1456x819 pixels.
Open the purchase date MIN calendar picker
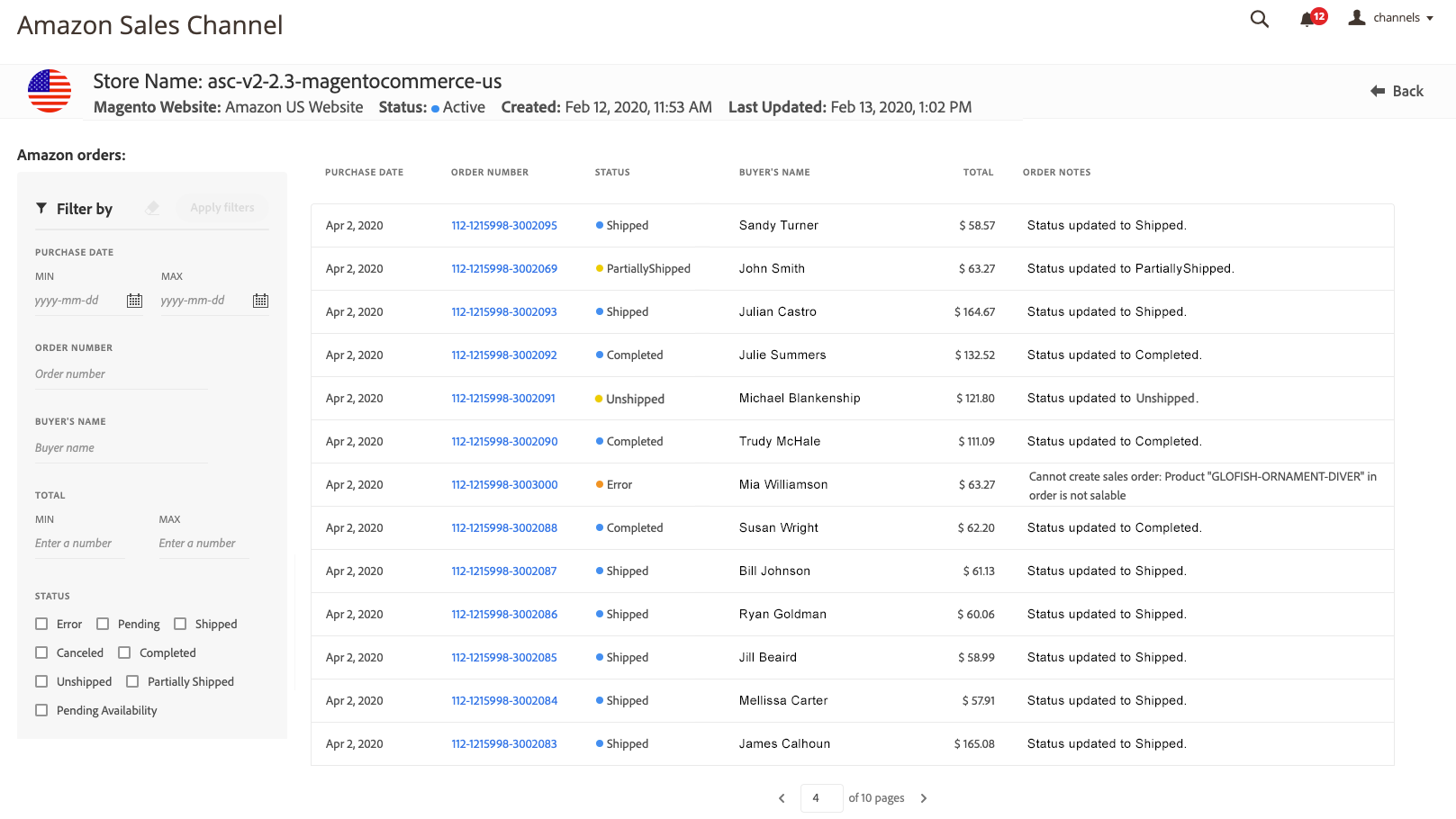134,301
